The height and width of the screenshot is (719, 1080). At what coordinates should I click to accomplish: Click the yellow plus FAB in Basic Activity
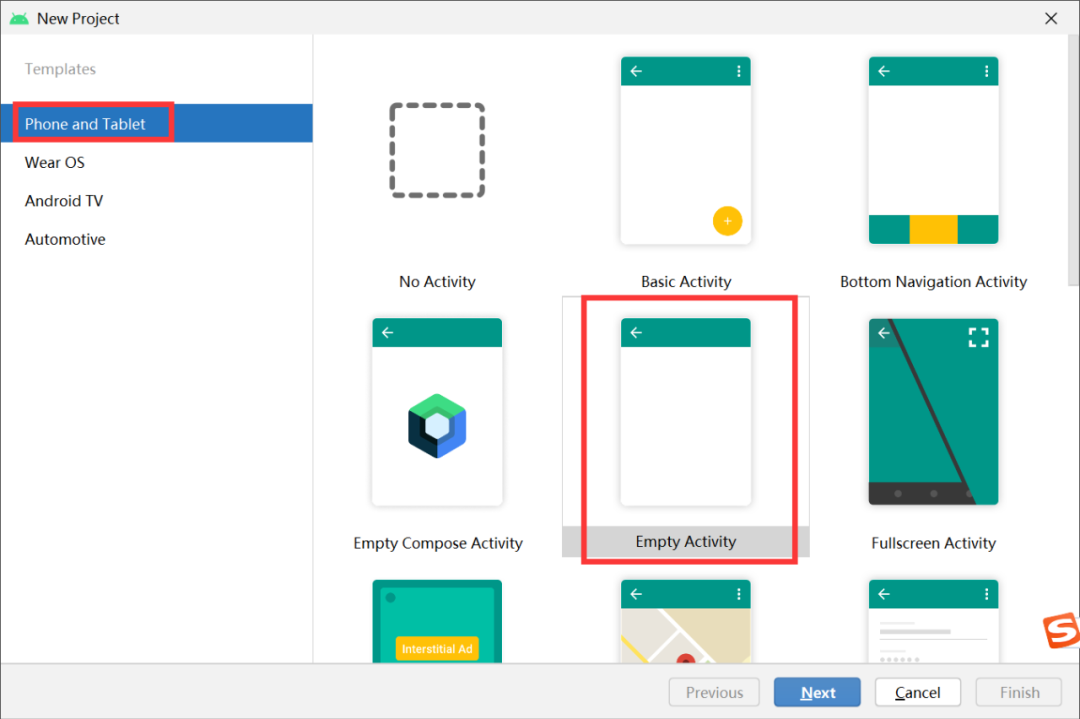(x=727, y=221)
